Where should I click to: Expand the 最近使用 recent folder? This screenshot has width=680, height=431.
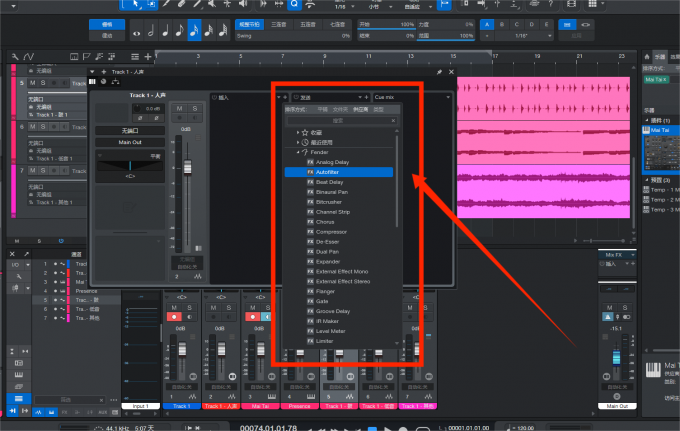pyautogui.click(x=298, y=142)
